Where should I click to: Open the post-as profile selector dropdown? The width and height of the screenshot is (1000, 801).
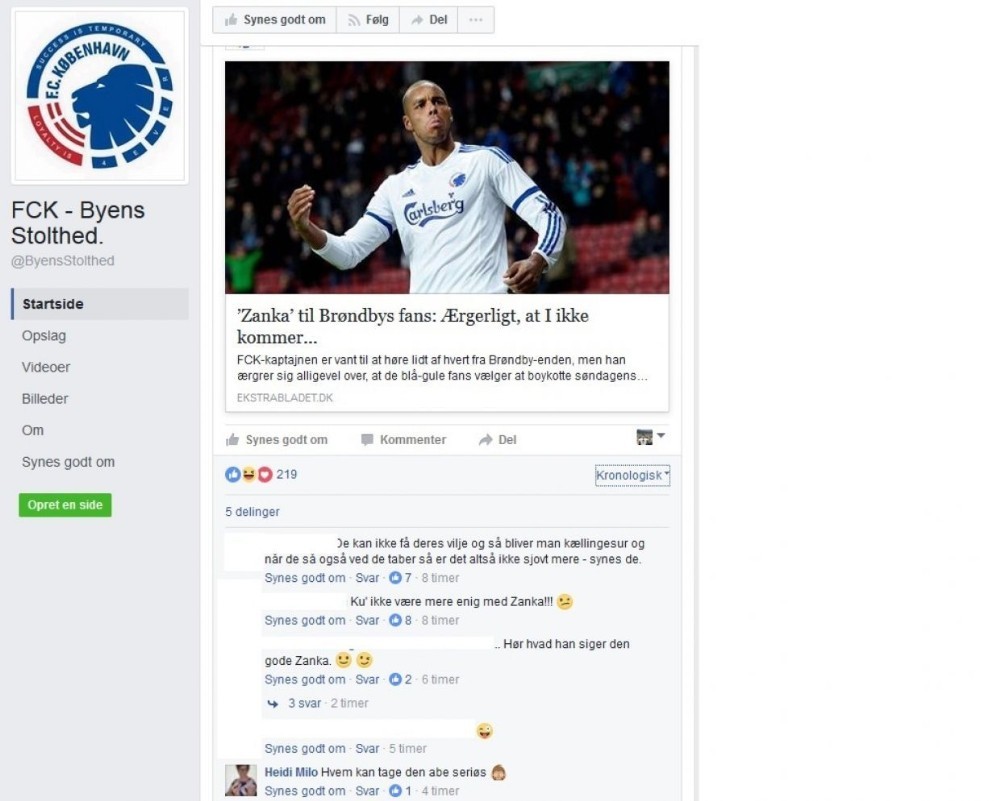coord(651,437)
